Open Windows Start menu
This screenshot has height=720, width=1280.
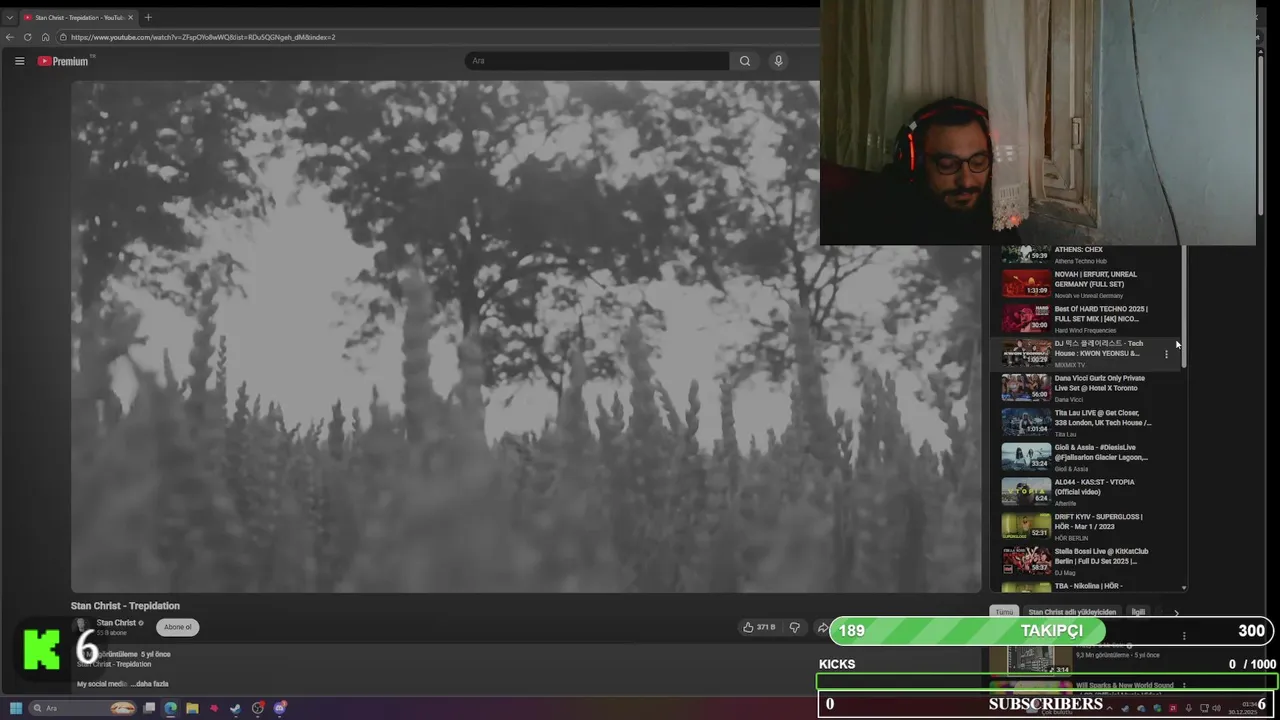[16, 708]
